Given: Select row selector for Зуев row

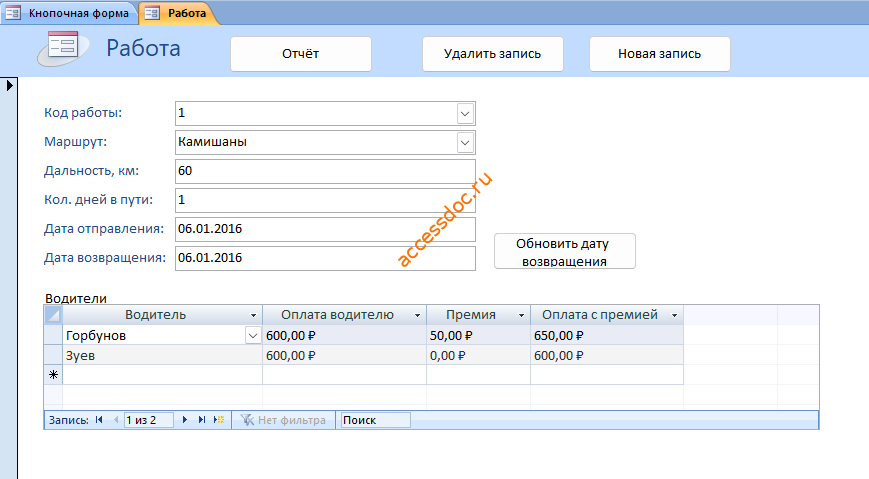Looking at the screenshot, I should [53, 355].
